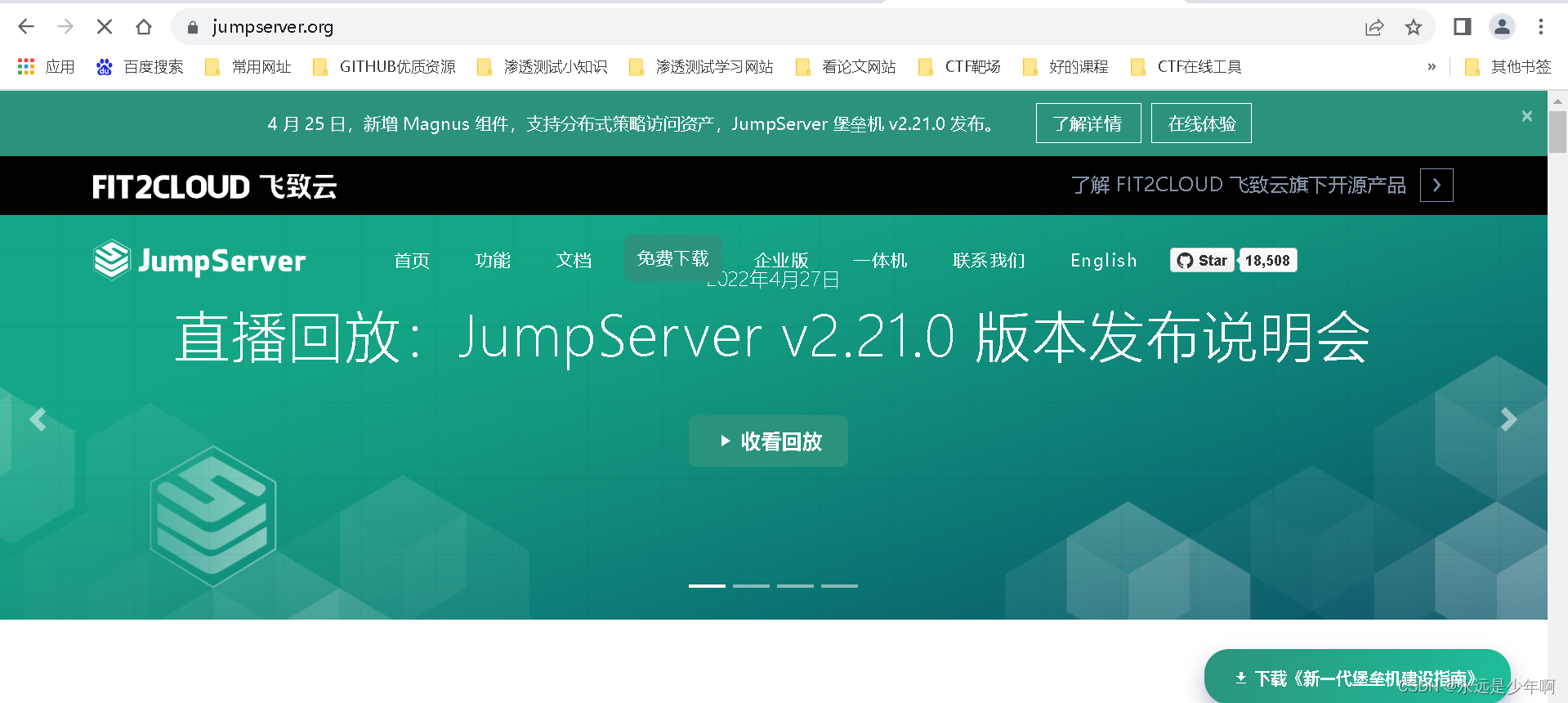
Task: Stop loading the page
Action: pos(105,27)
